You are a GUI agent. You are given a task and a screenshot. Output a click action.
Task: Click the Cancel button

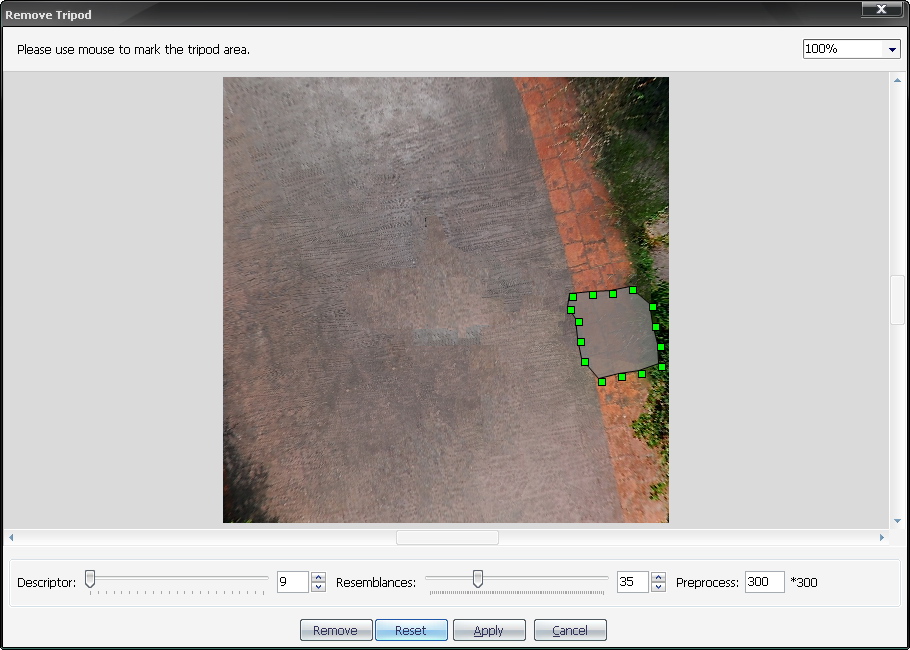570,630
